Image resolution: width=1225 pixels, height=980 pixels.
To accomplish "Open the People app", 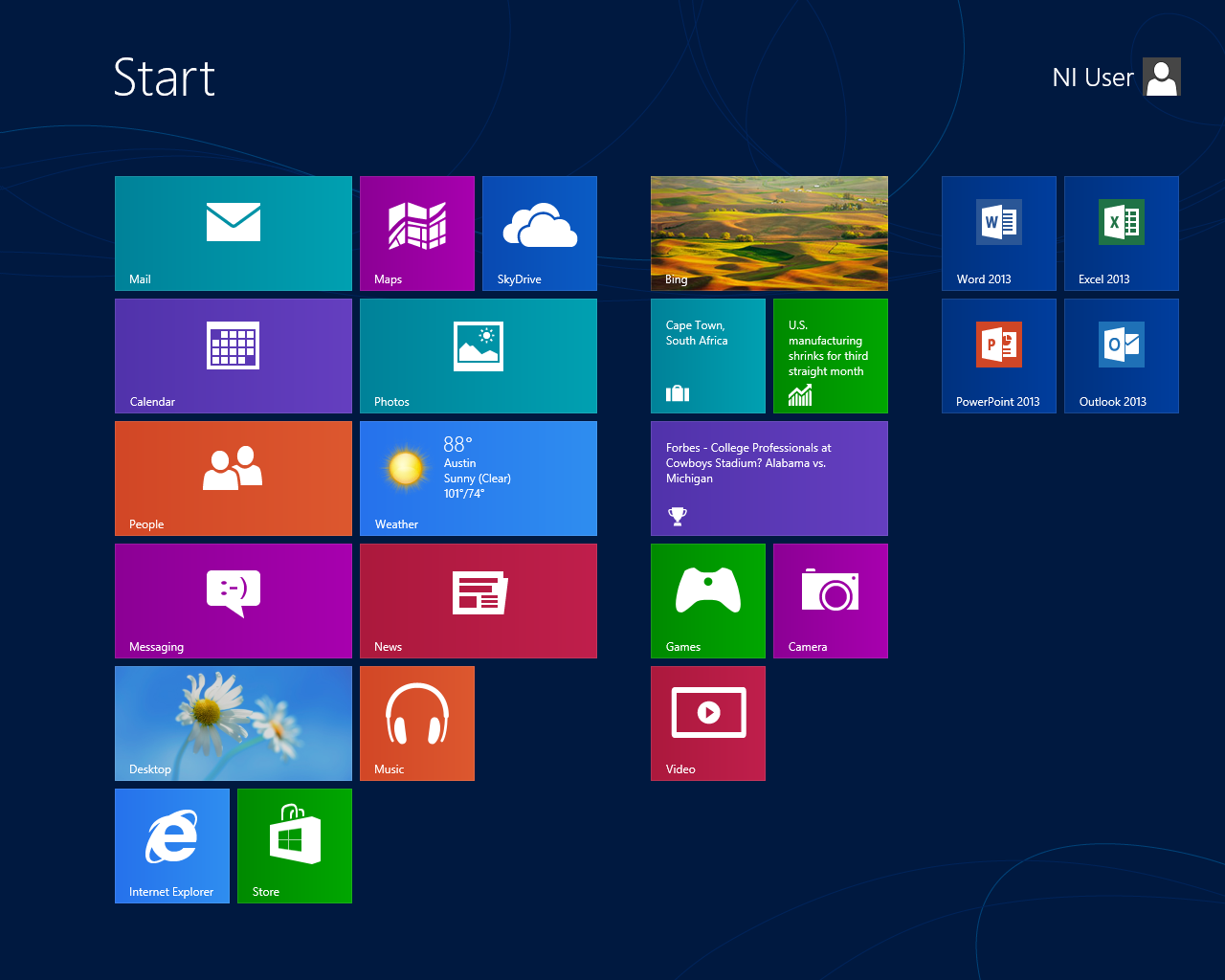I will 233,478.
